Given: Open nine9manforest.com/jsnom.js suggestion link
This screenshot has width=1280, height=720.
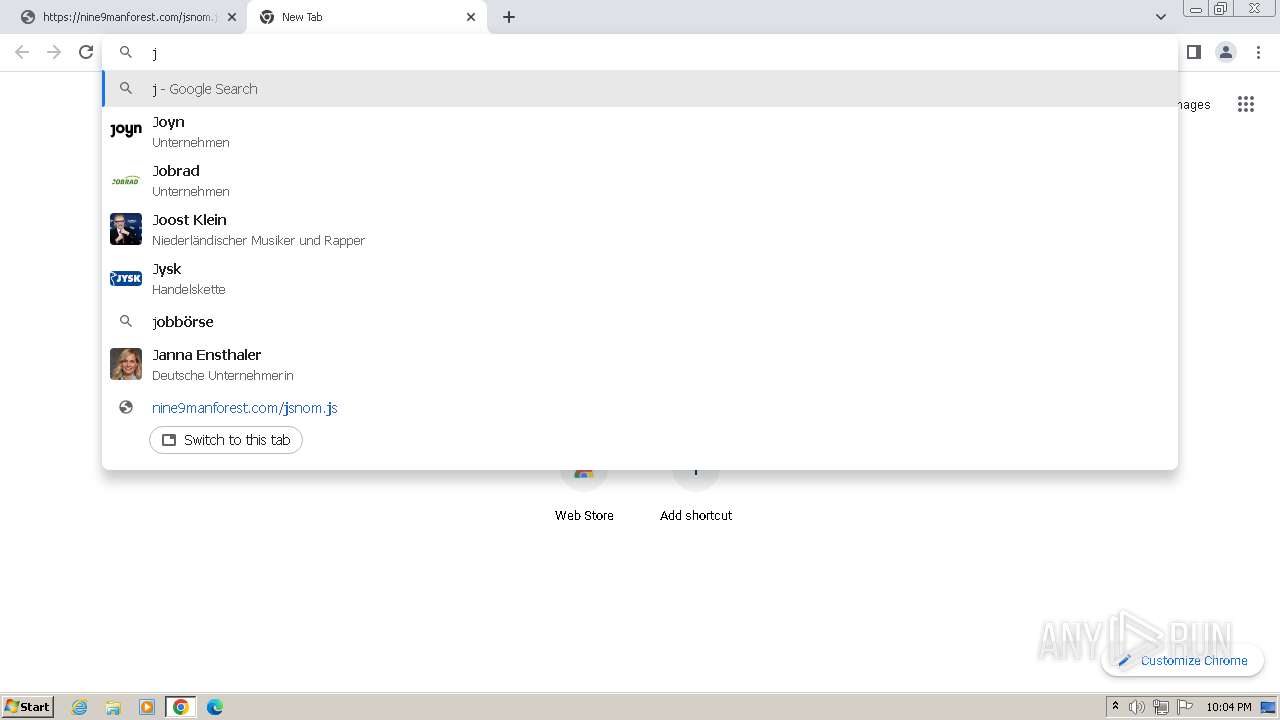Looking at the screenshot, I should click(x=245, y=407).
